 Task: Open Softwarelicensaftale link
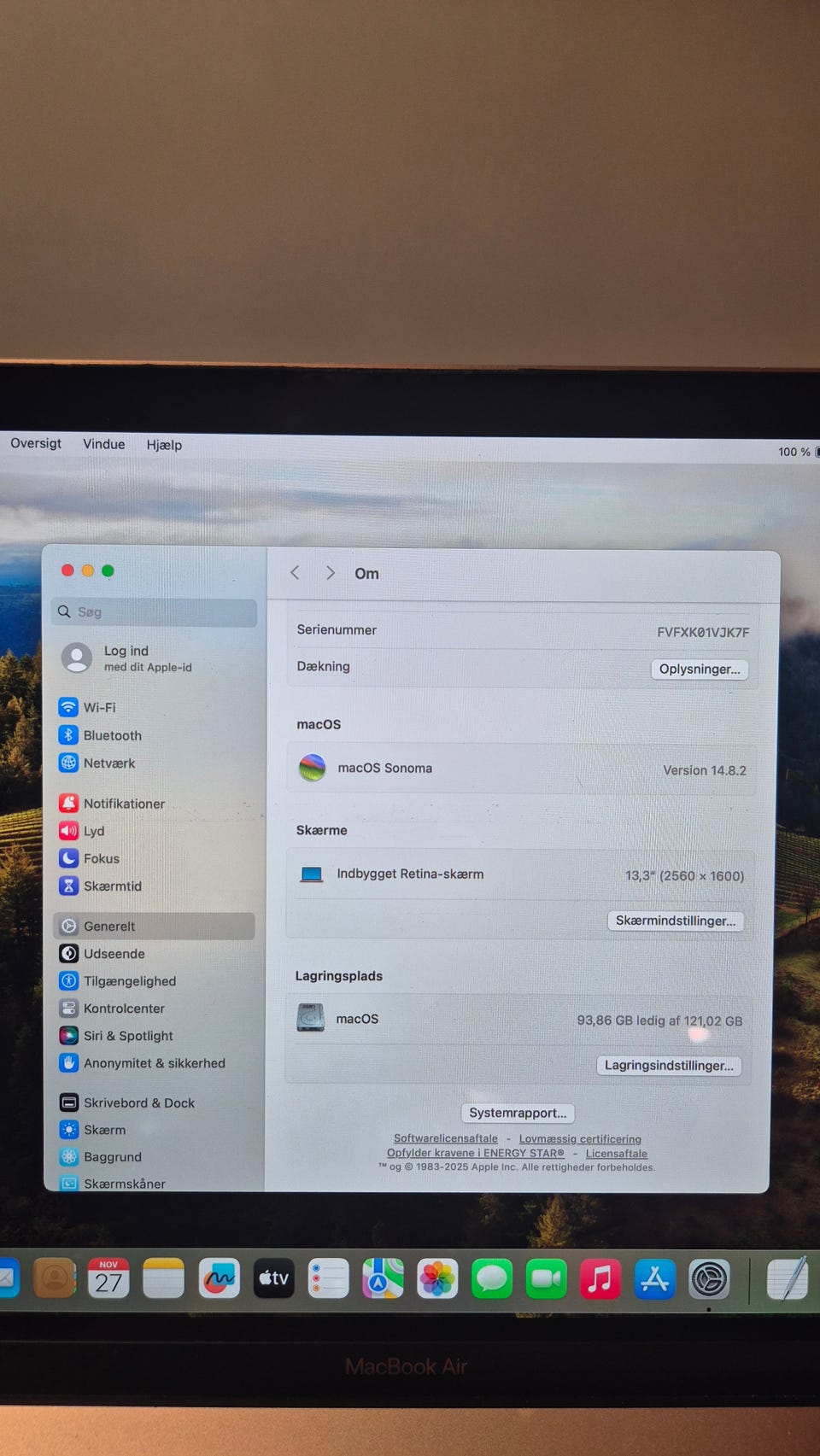(x=446, y=1138)
